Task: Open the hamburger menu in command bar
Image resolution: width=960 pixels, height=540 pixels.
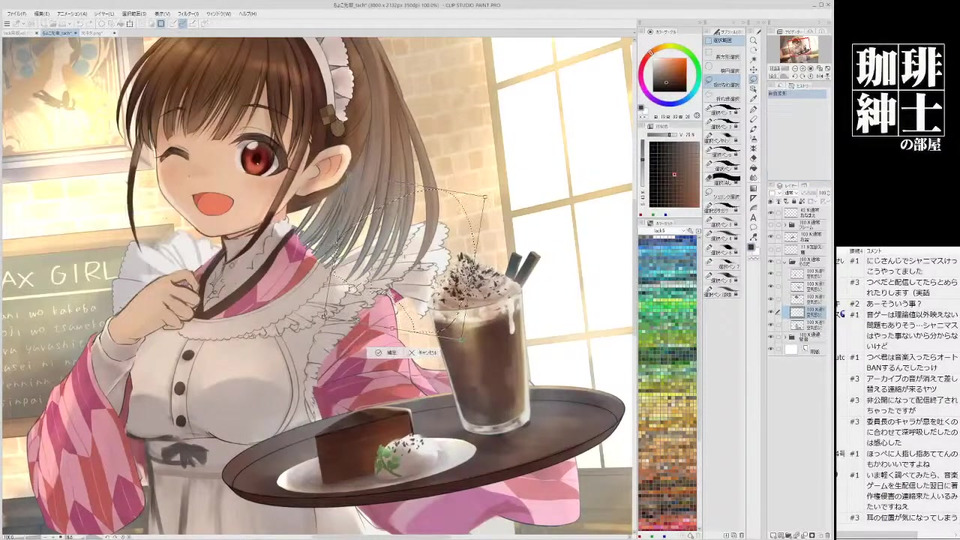Action: coord(7,24)
